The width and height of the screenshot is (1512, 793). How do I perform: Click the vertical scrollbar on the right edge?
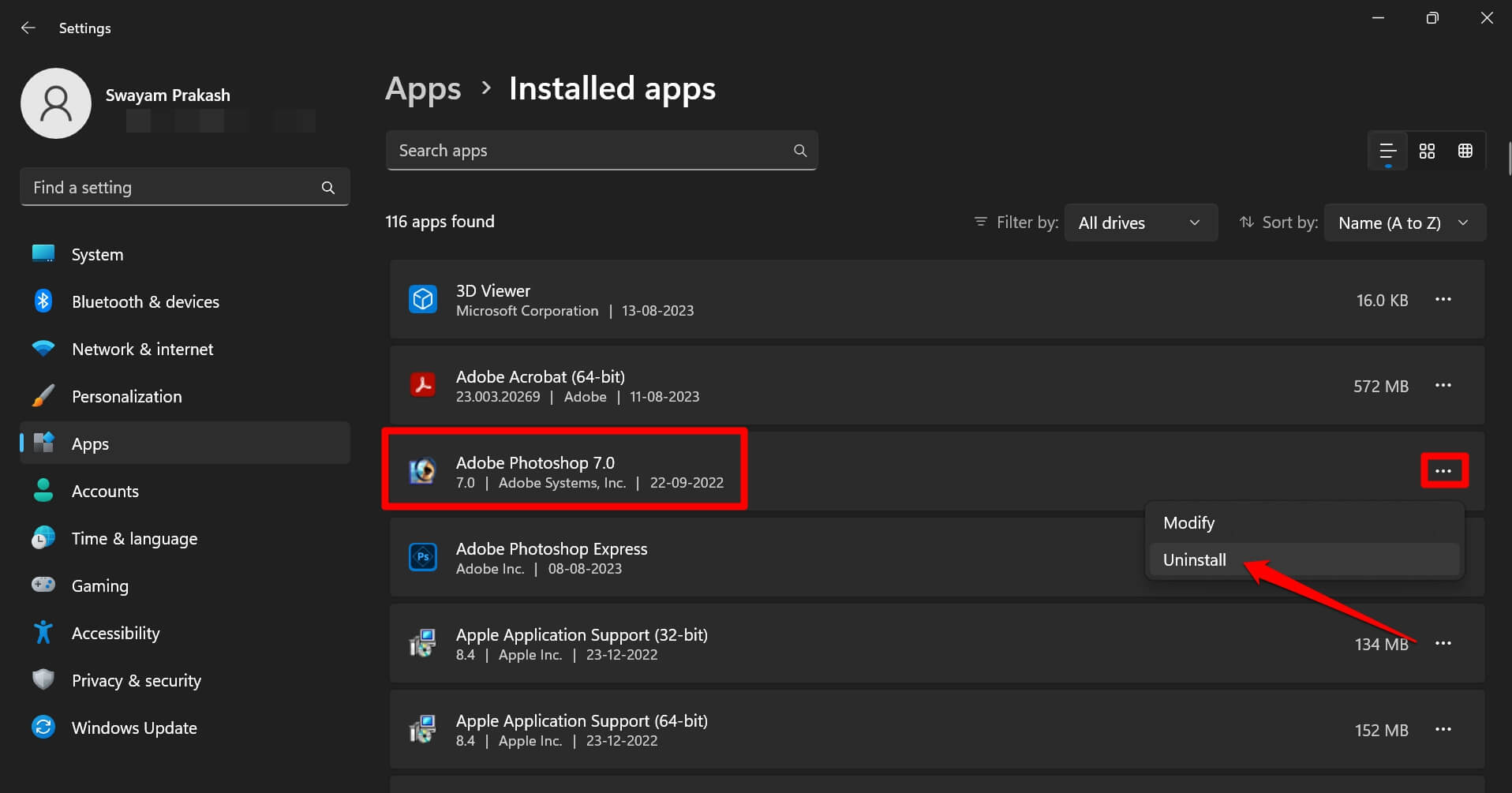[x=1509, y=158]
